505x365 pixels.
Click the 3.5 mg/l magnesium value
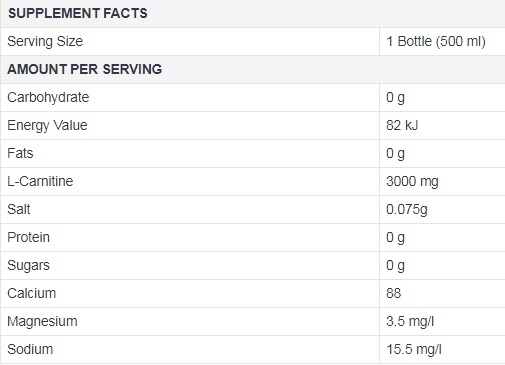pyautogui.click(x=410, y=322)
